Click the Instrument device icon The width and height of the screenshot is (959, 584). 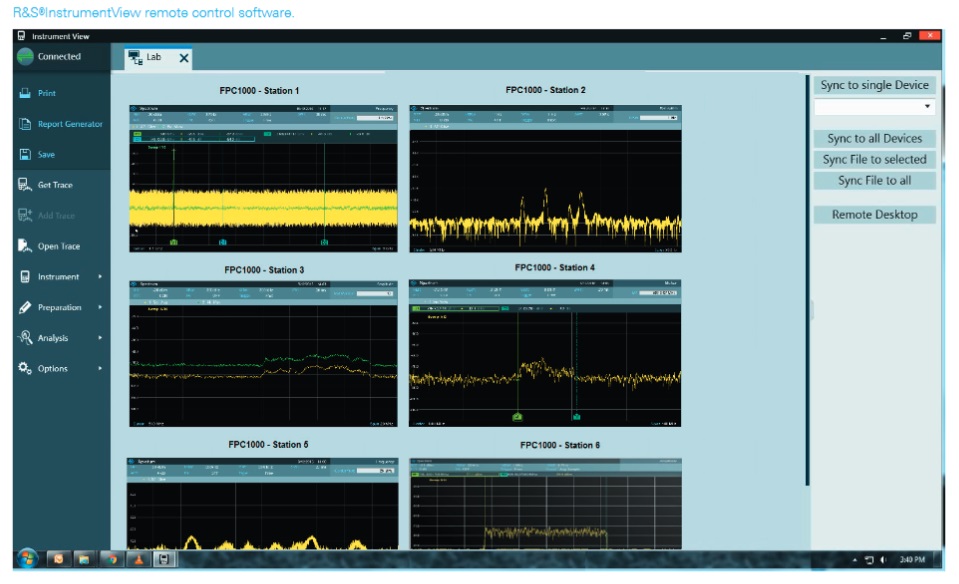tap(24, 276)
